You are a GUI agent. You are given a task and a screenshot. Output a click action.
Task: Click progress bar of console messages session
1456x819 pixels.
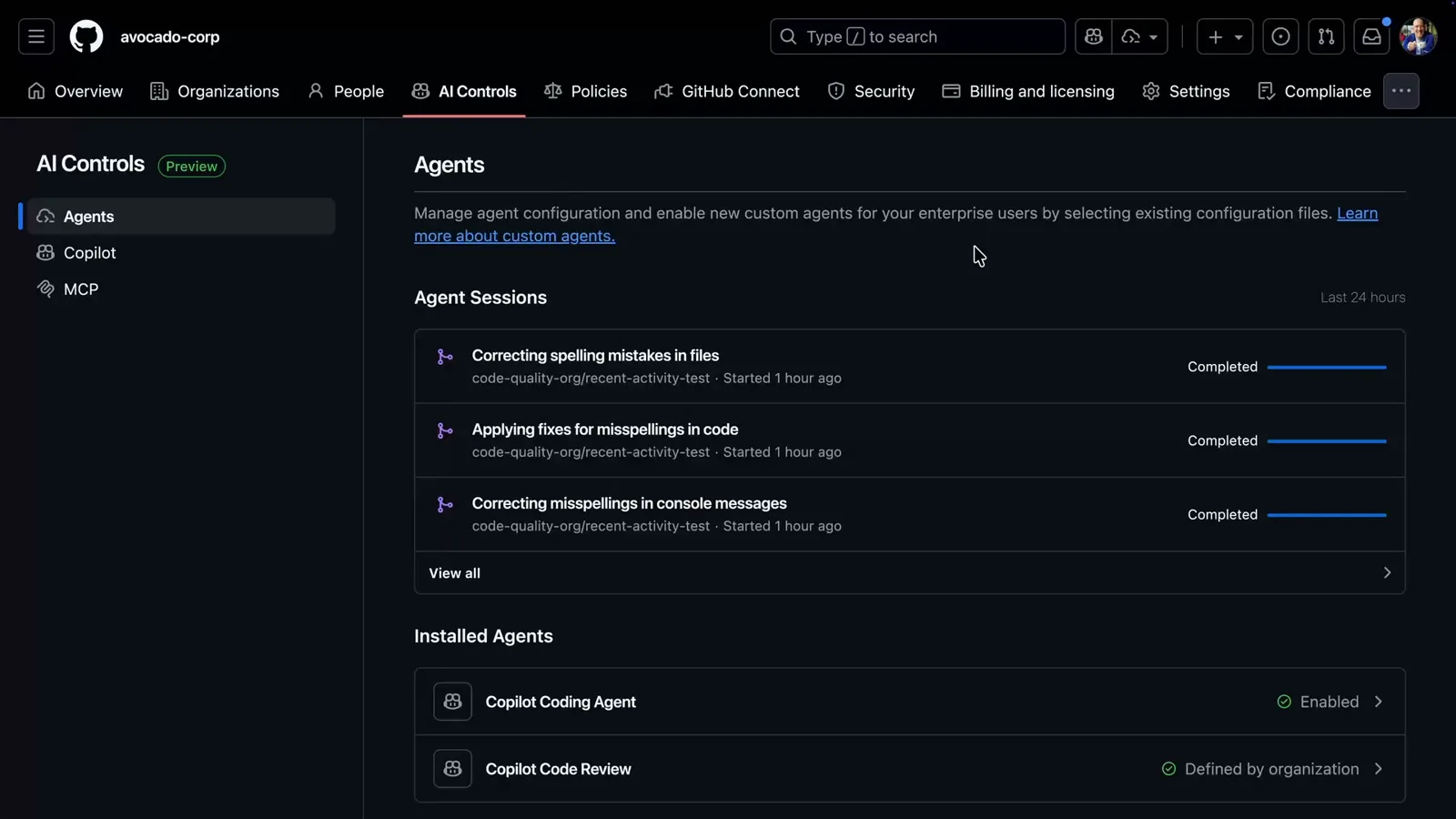coord(1327,515)
